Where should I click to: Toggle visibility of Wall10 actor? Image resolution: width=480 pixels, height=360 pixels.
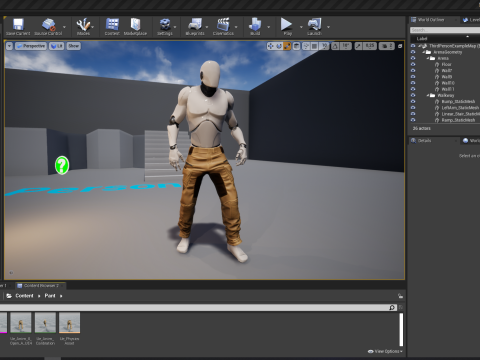(413, 83)
